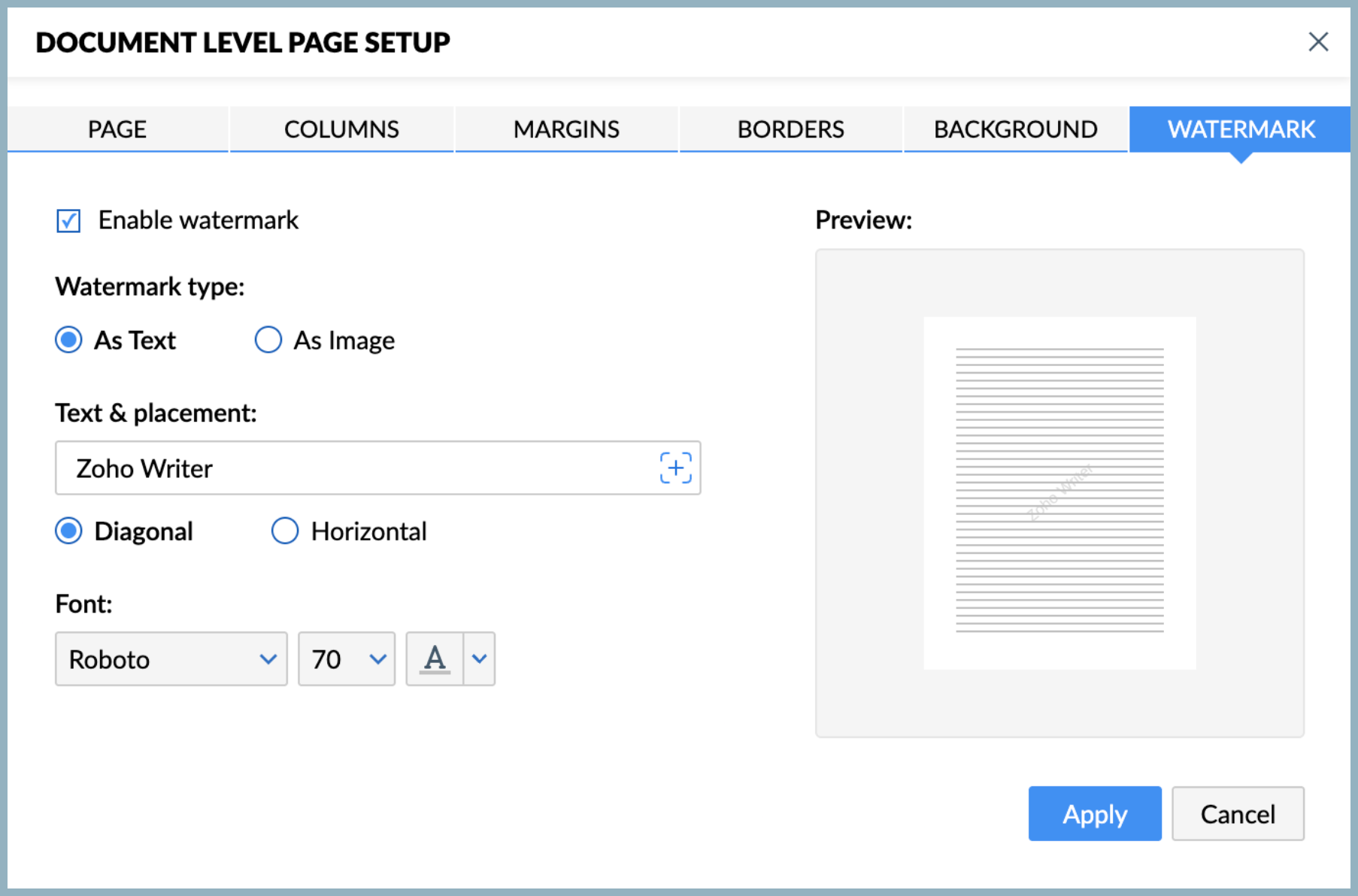Click the Apply button
The height and width of the screenshot is (896, 1358).
tap(1094, 813)
